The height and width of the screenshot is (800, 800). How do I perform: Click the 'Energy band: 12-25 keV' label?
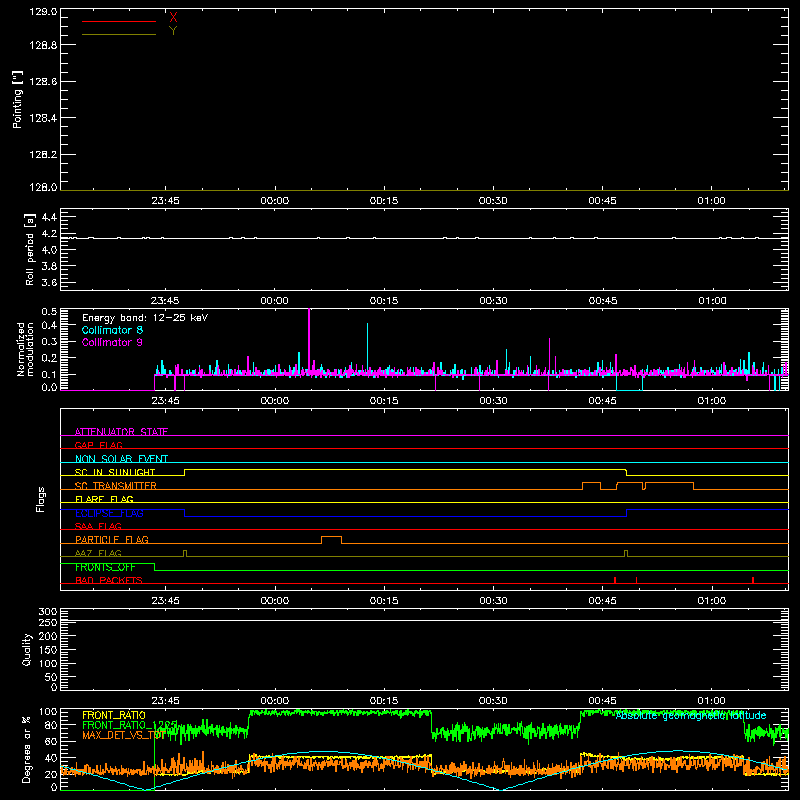tap(145, 318)
